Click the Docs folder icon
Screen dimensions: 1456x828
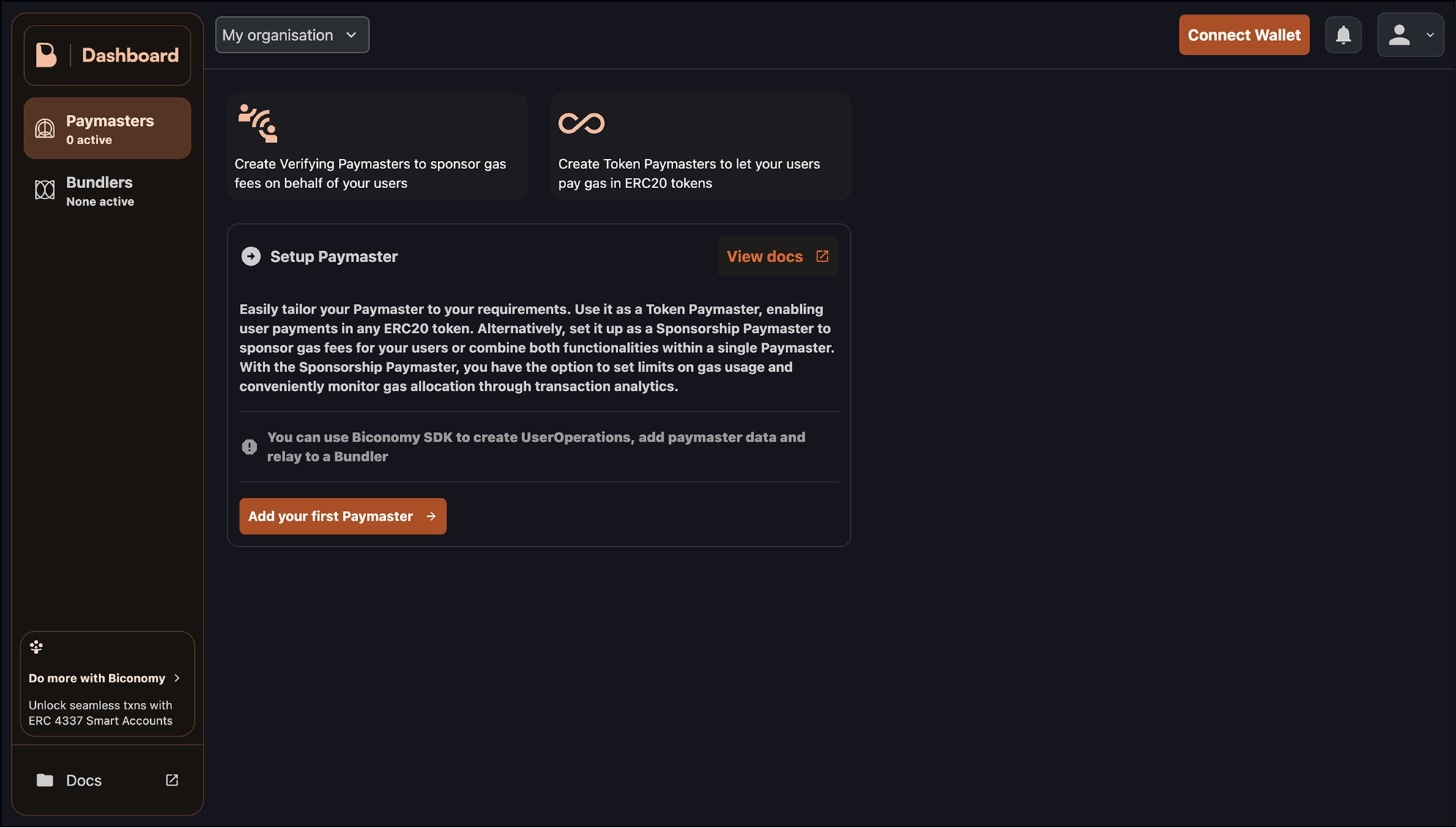point(45,780)
